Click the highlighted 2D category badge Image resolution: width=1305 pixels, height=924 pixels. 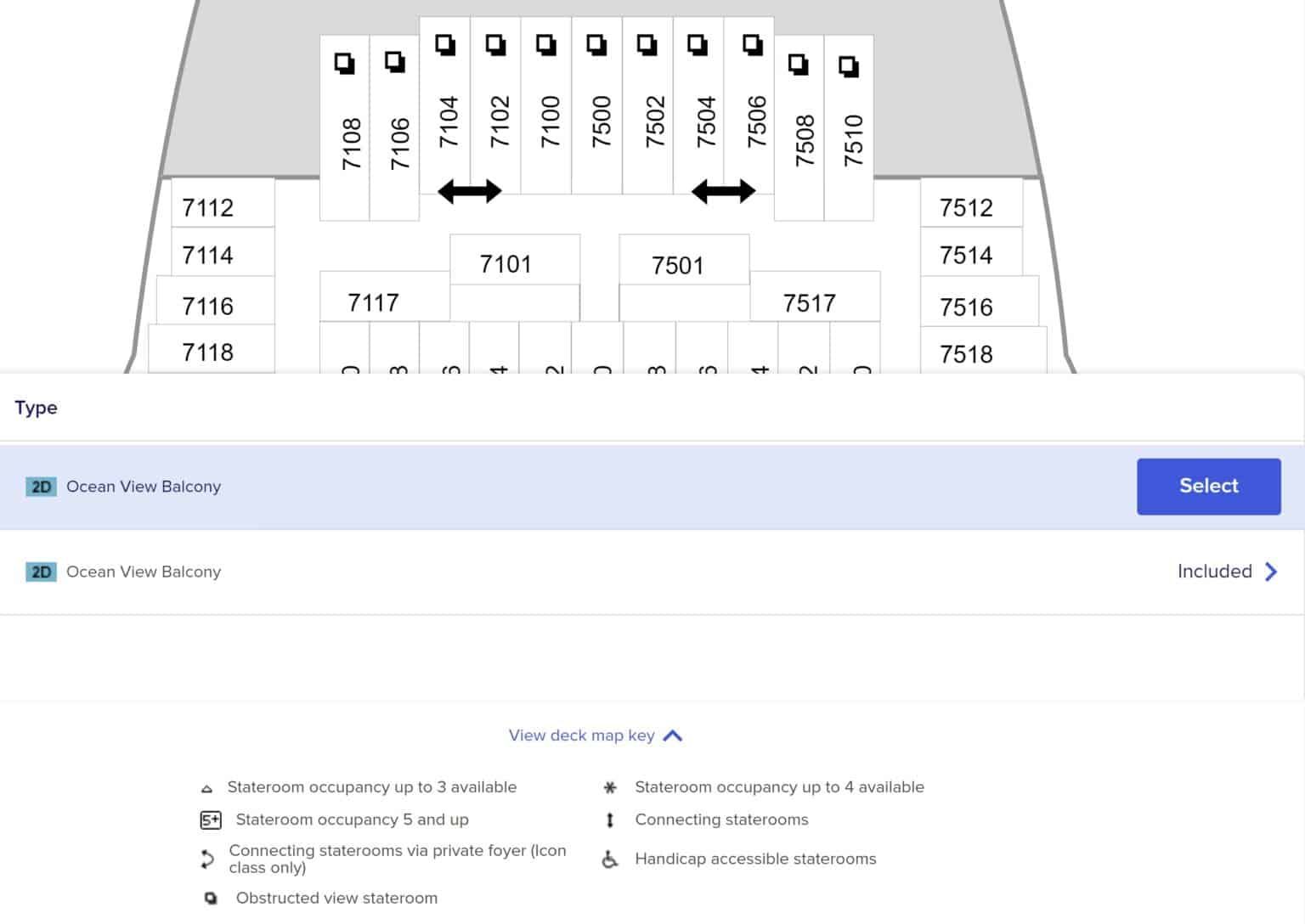pyautogui.click(x=41, y=487)
